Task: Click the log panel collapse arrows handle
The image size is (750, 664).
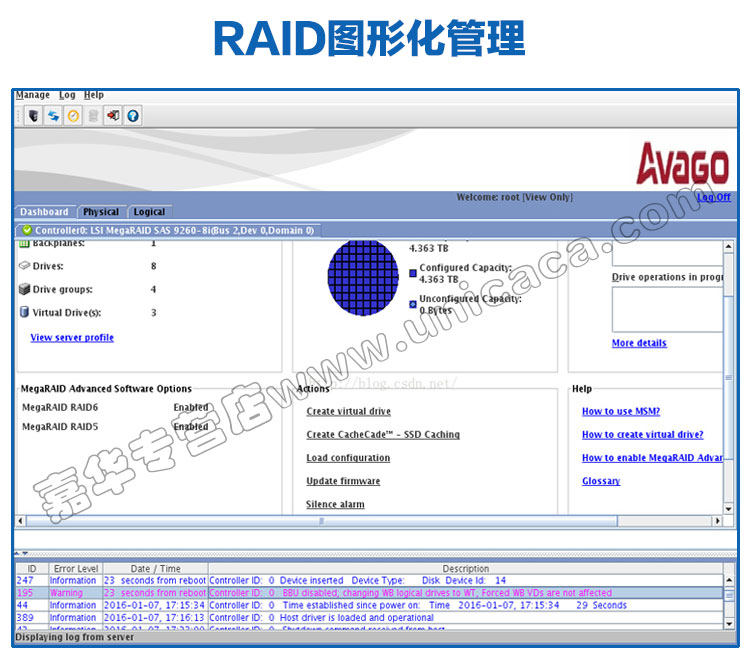Action: click(x=21, y=553)
